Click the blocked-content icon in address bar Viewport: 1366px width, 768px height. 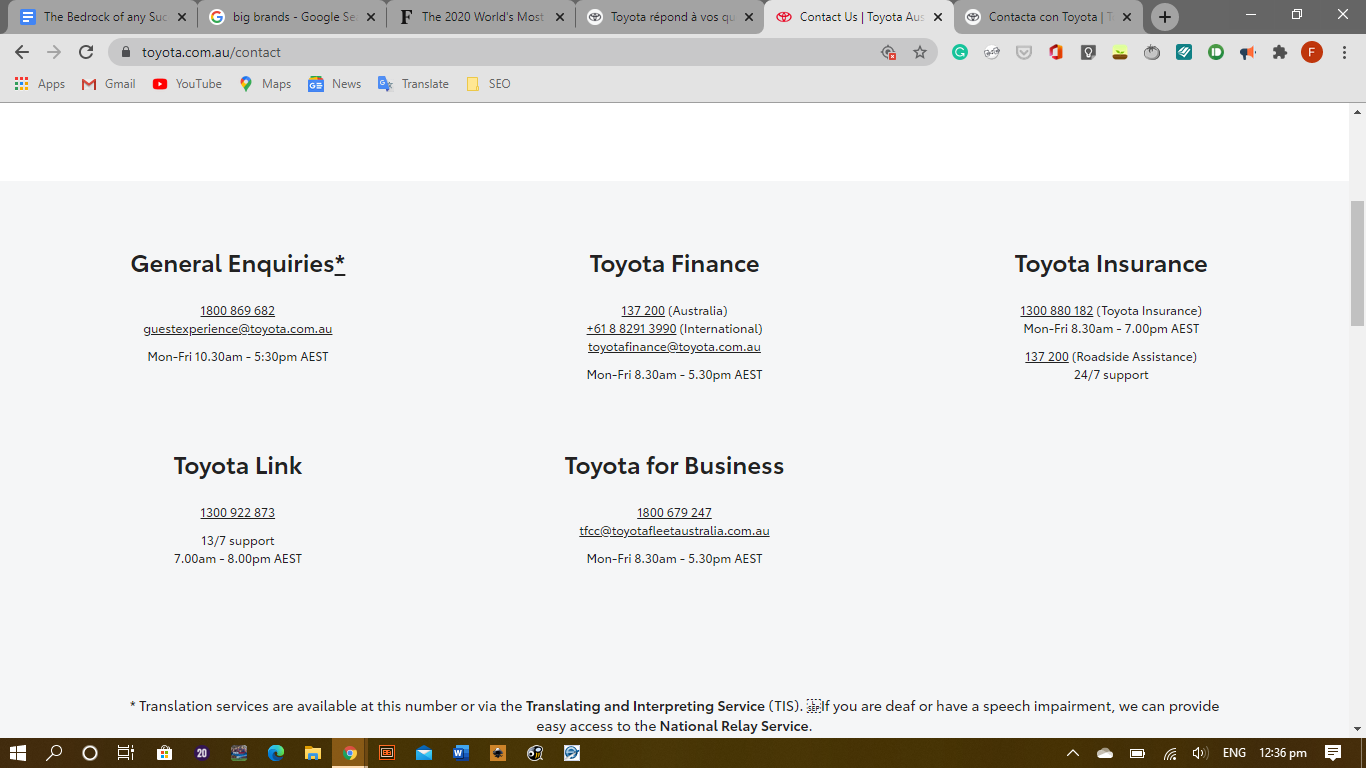pyautogui.click(x=888, y=52)
